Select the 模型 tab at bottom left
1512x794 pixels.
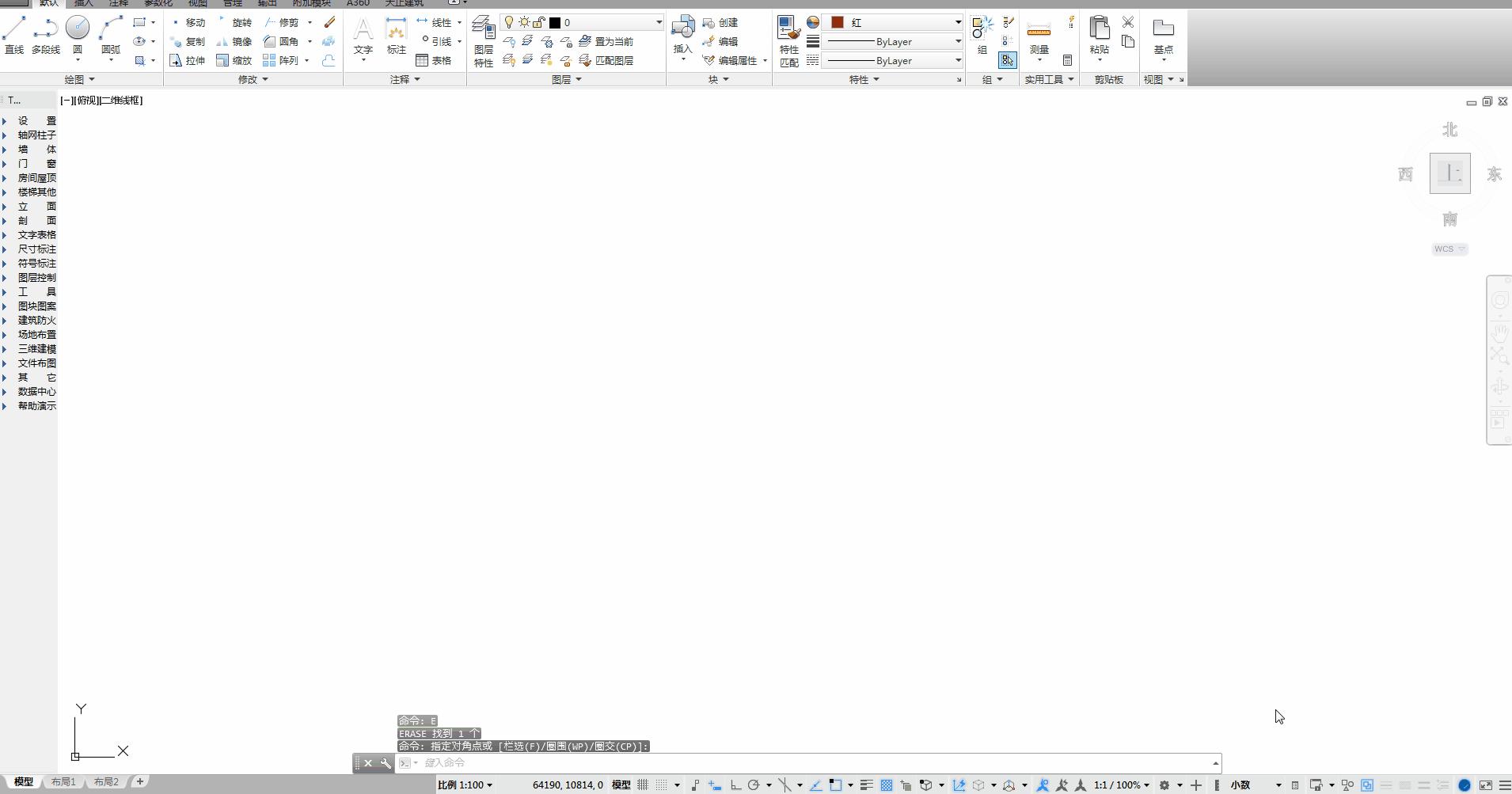click(x=23, y=782)
